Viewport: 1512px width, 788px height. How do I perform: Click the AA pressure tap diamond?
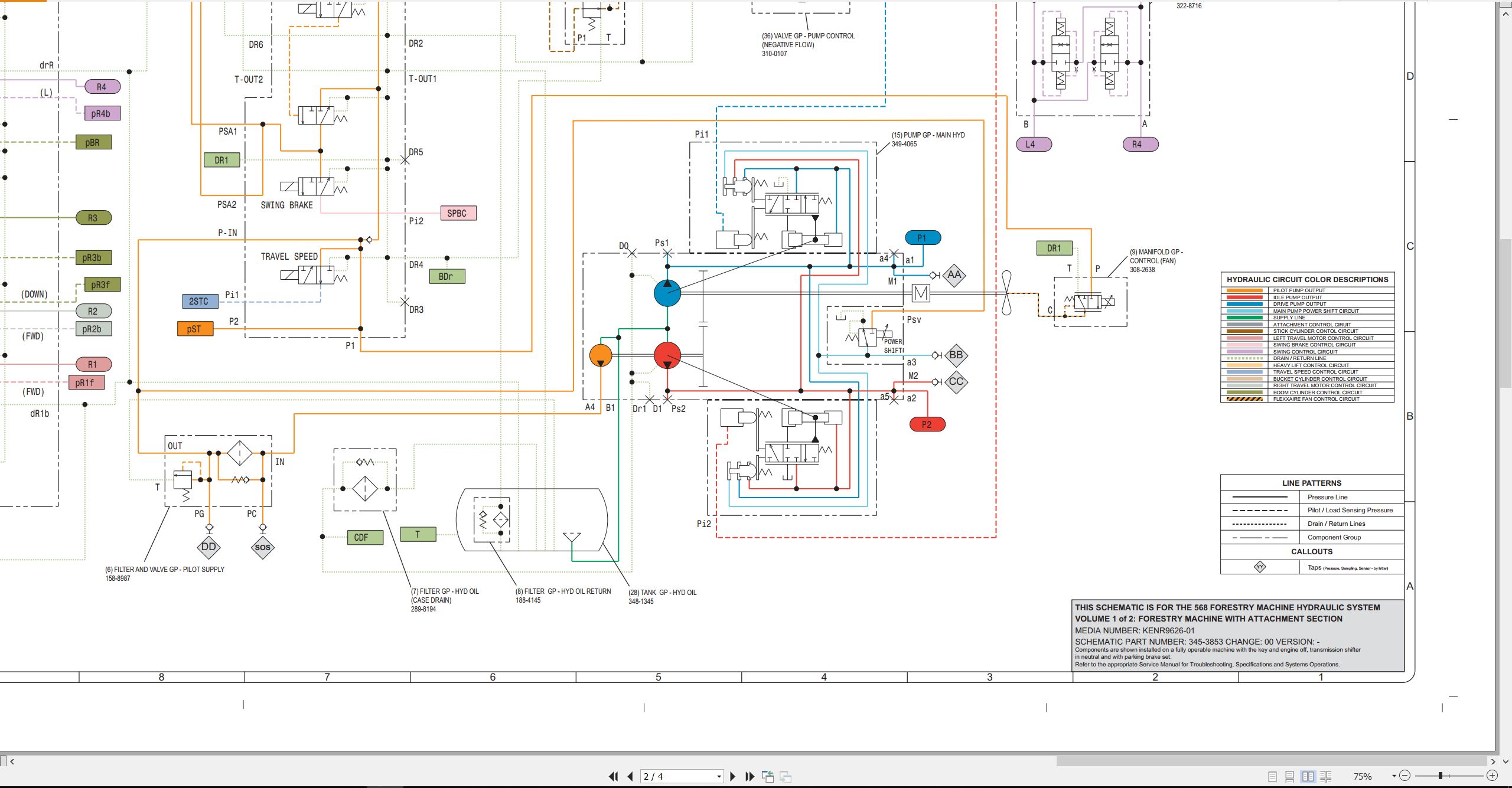(x=954, y=275)
